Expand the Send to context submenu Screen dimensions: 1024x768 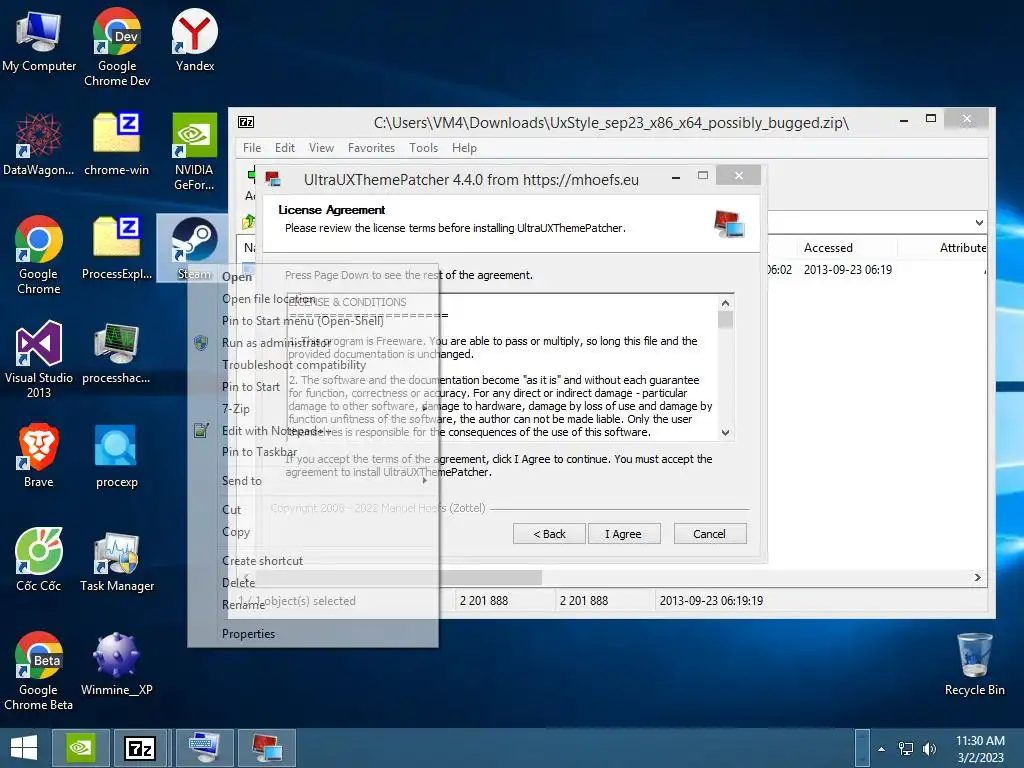tap(313, 481)
